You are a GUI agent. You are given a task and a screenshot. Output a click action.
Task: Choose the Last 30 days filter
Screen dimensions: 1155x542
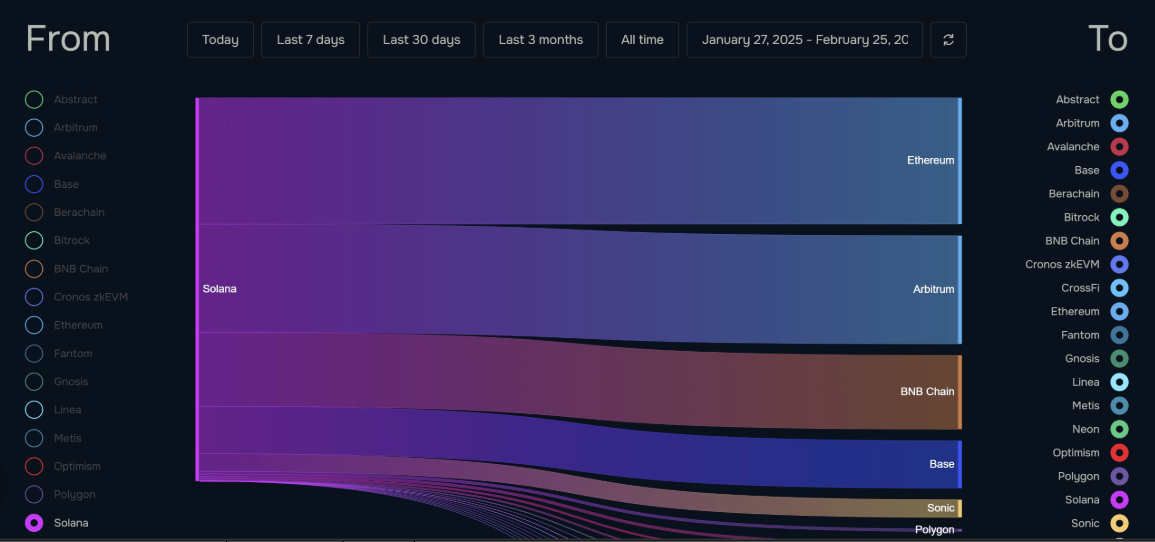(421, 40)
